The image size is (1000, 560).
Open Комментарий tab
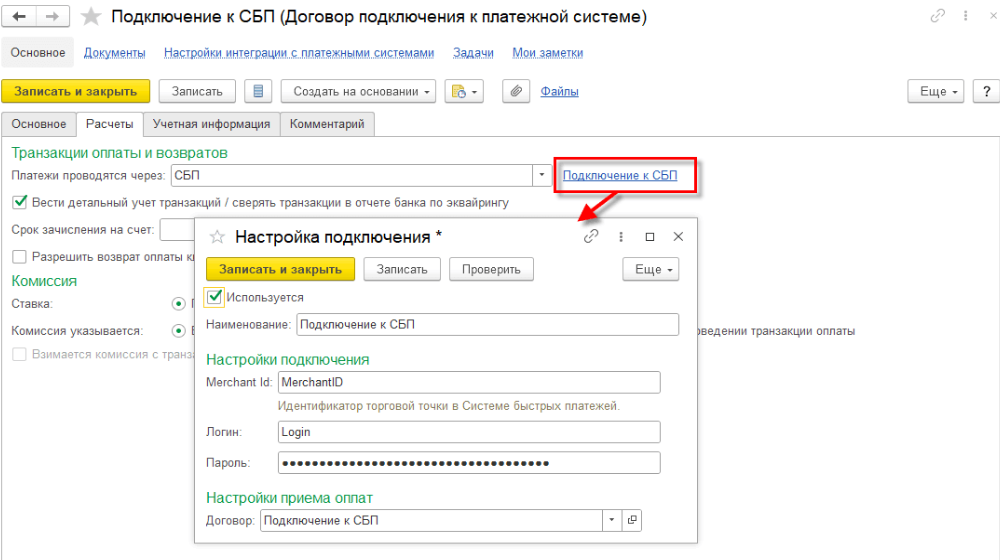(327, 124)
